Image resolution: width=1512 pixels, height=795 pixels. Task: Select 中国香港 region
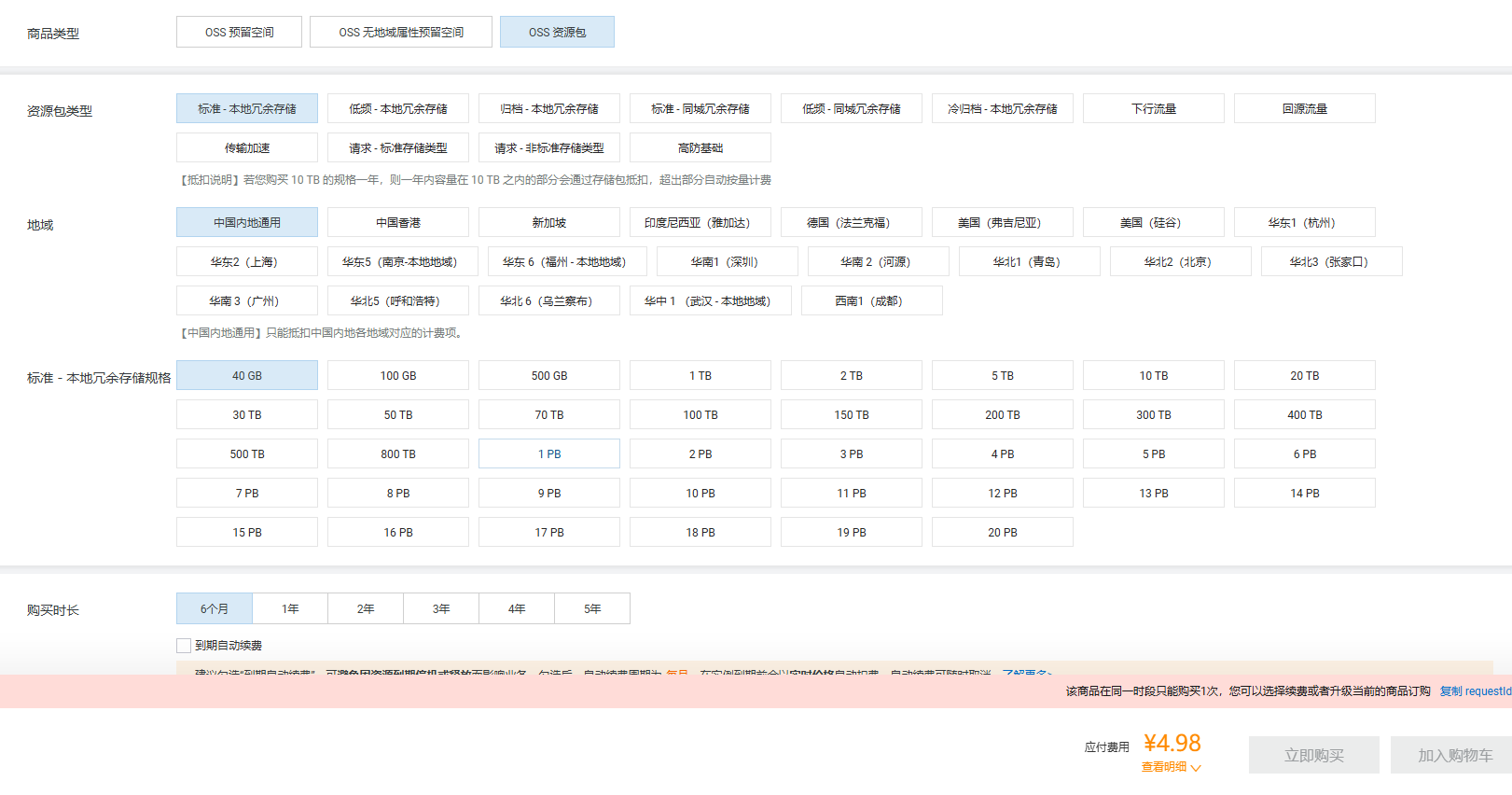[x=398, y=223]
